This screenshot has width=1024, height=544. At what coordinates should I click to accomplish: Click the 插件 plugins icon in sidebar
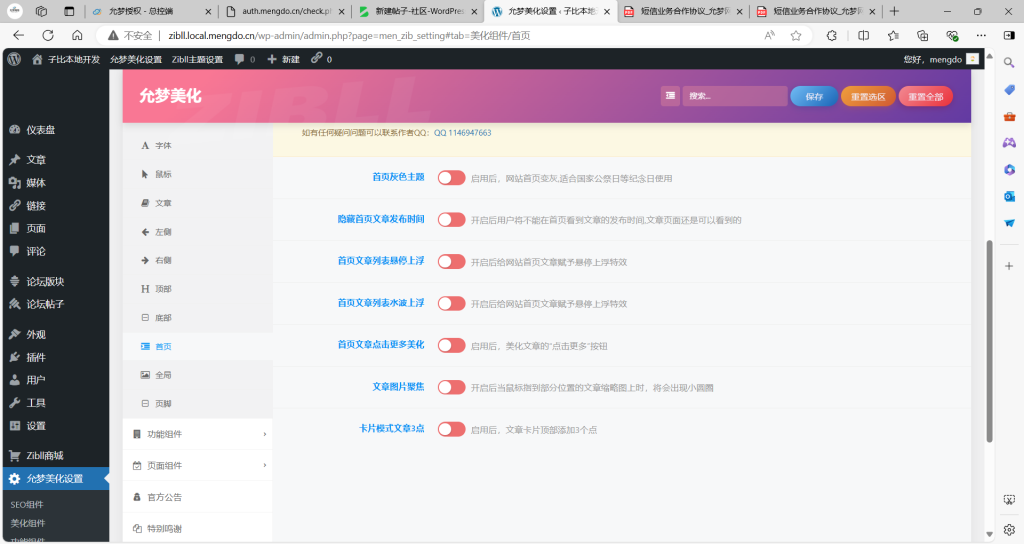(14, 357)
